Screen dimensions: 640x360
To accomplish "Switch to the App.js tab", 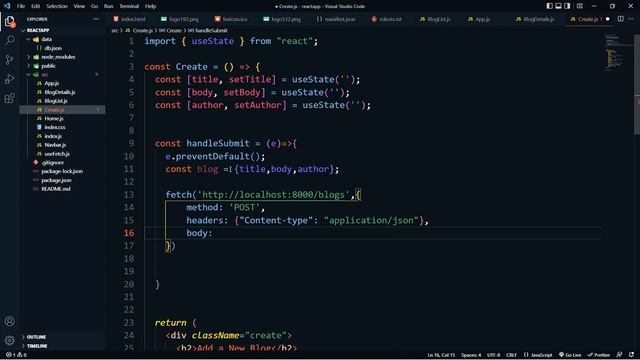I will pyautogui.click(x=478, y=19).
